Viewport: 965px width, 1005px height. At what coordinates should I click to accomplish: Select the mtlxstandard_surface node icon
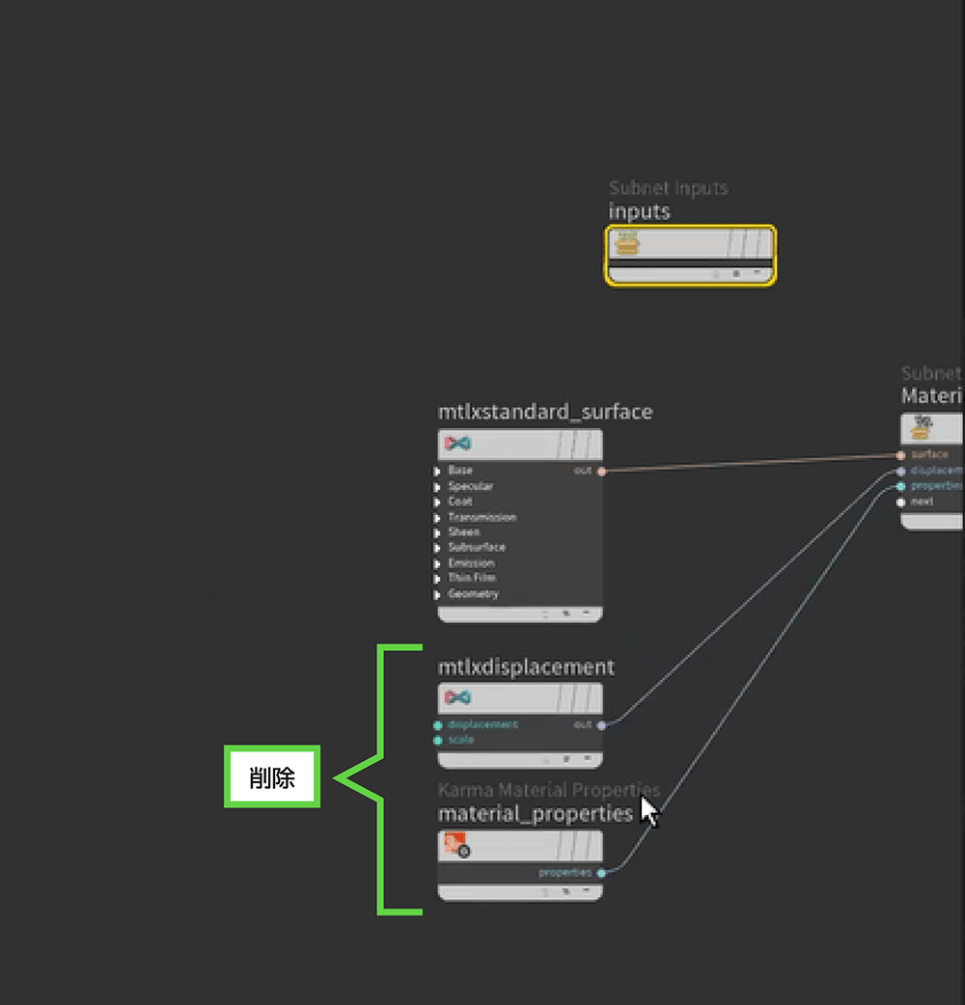point(458,444)
